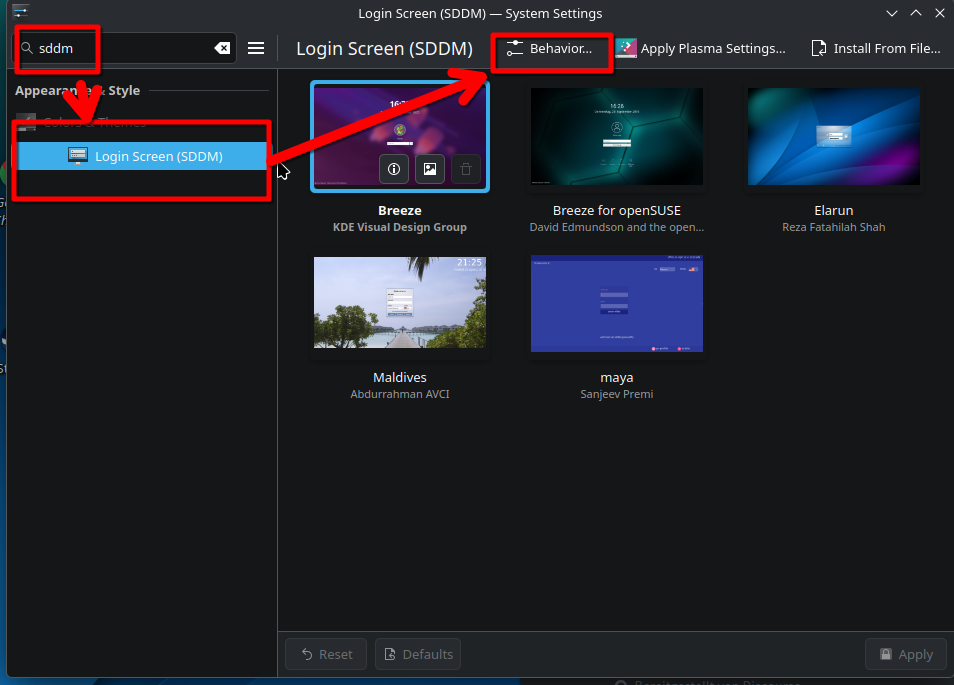Click the window menu icon in titlebar
This screenshot has height=685, width=954.
tap(19, 13)
